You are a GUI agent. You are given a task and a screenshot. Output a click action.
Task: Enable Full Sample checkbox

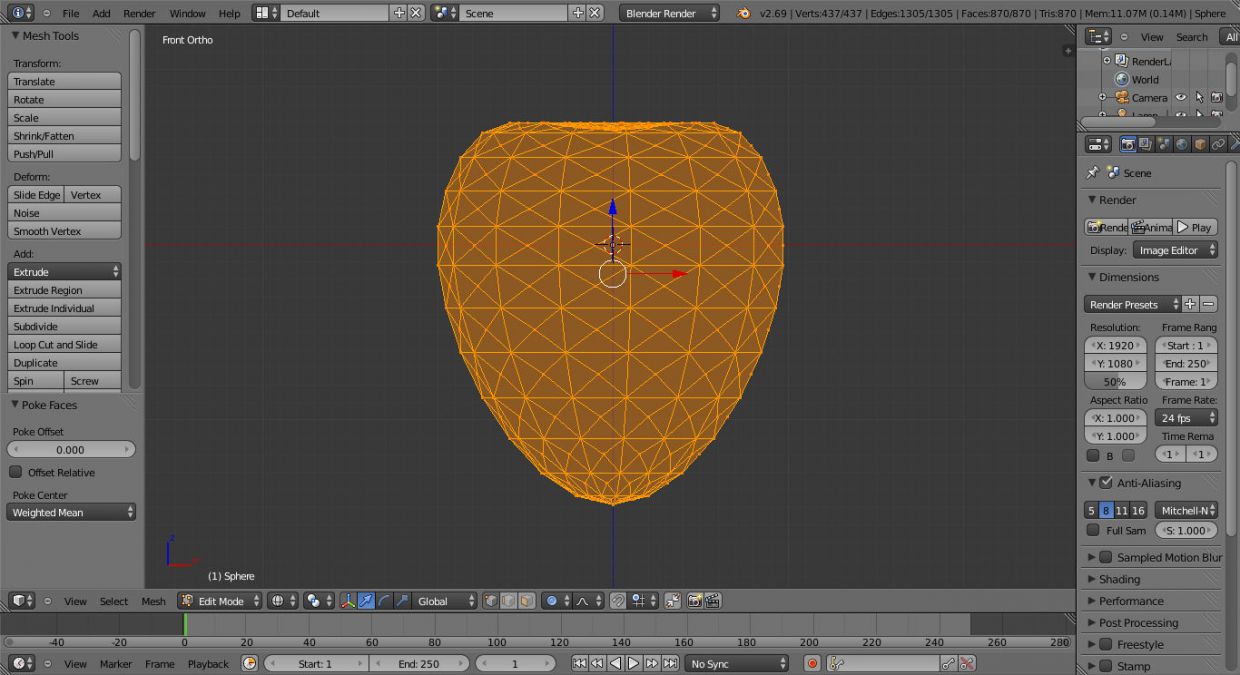click(1093, 530)
